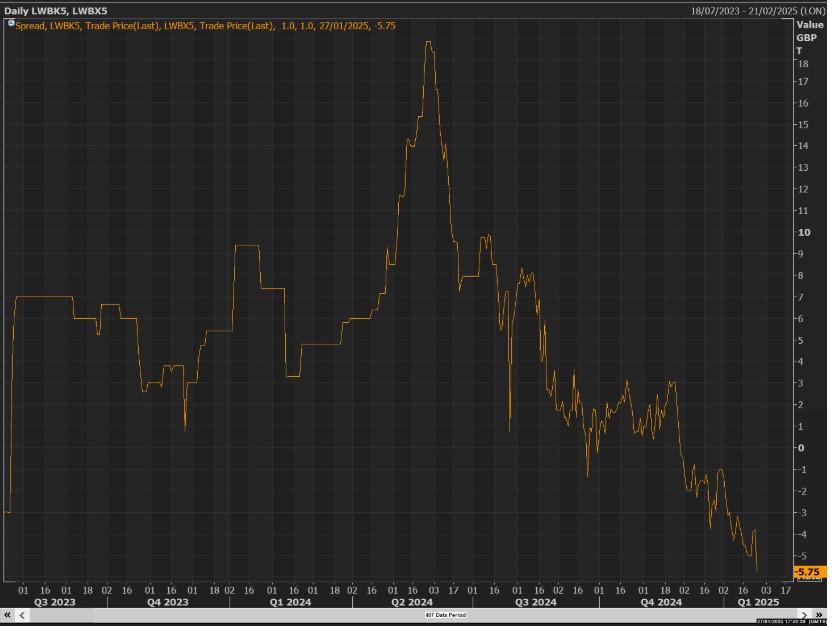Select the Q3 2023 quarter label
The height and width of the screenshot is (626, 832).
pyautogui.click(x=54, y=602)
